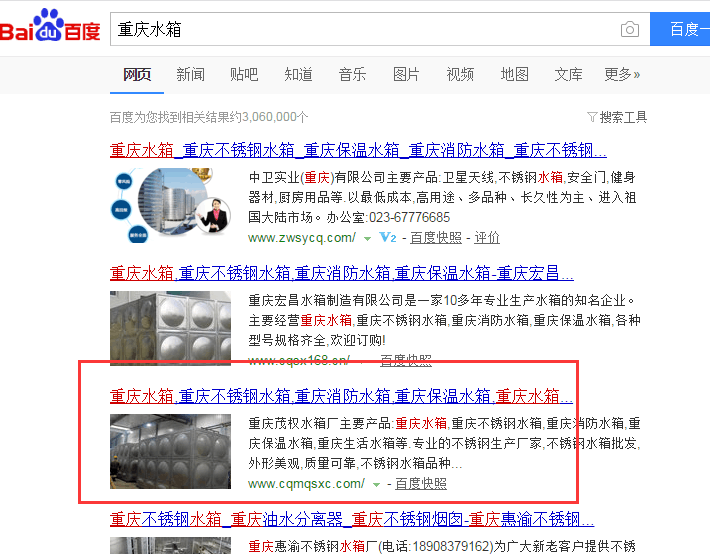The height and width of the screenshot is (554, 710).
Task: Click the 百度一下 search button
Action: [680, 29]
